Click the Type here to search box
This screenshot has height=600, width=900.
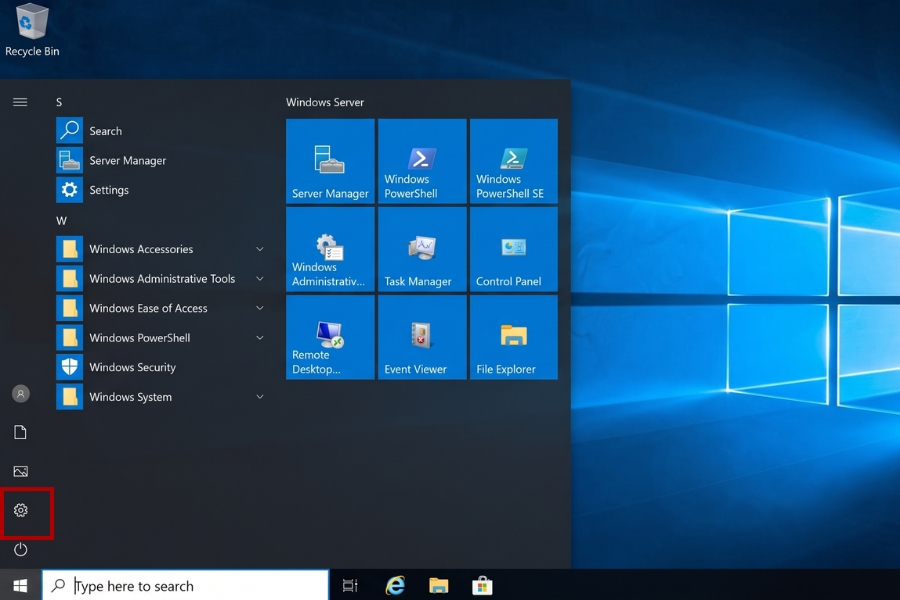186,585
